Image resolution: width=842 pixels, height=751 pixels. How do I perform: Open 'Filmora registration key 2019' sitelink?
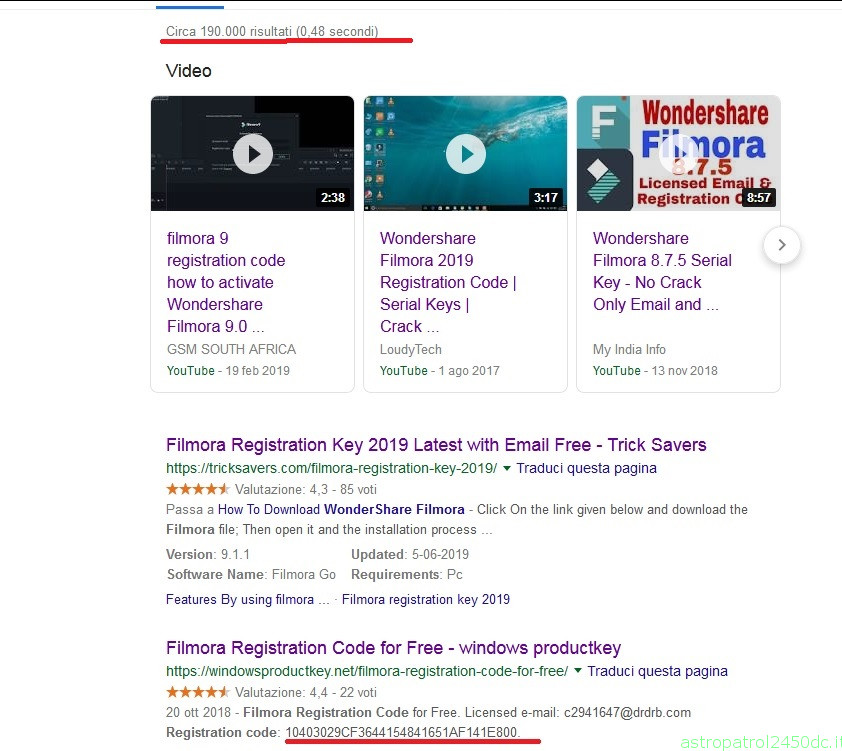[426, 600]
